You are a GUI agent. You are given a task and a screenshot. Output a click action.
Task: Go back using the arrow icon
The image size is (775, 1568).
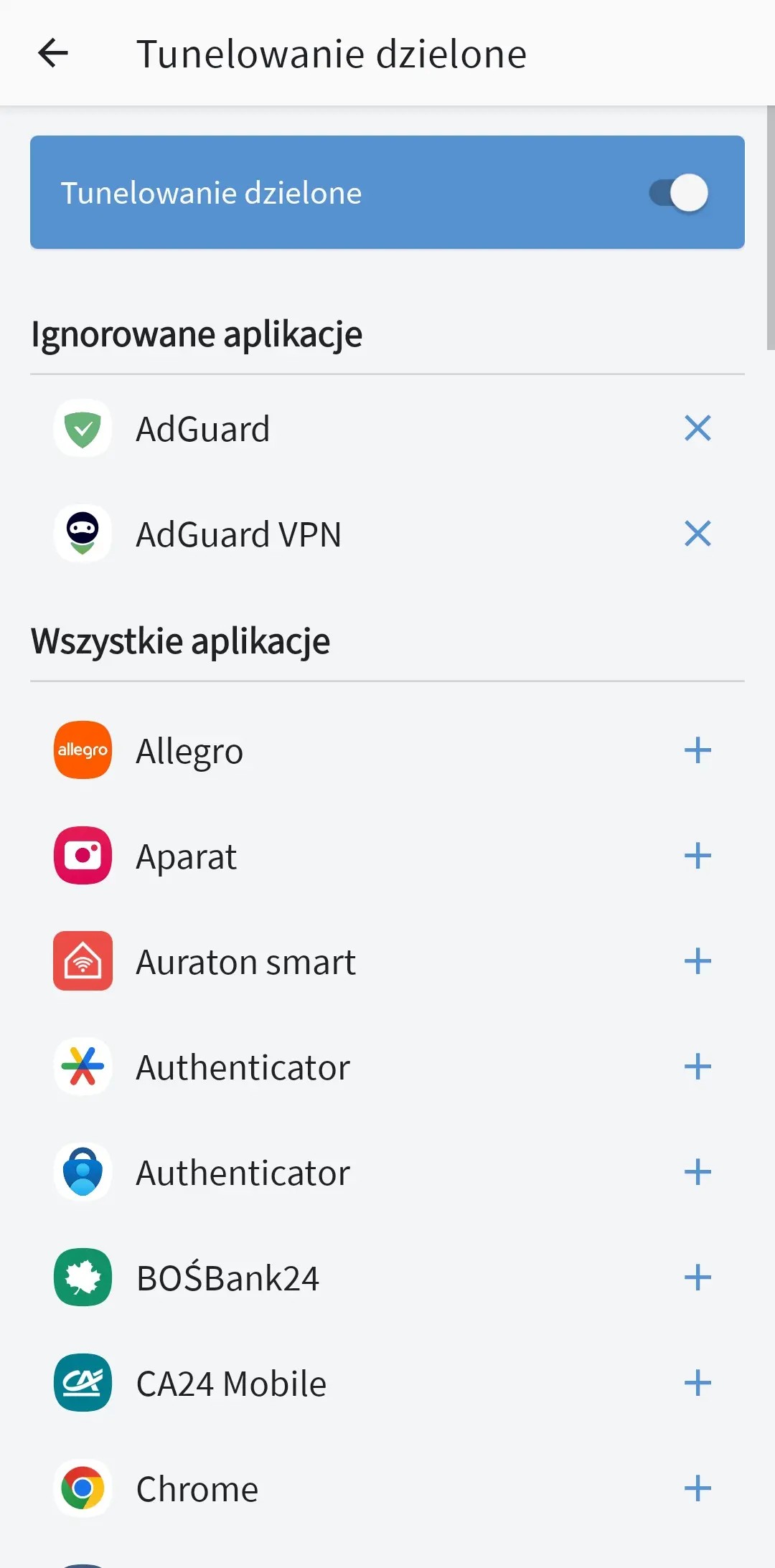tap(52, 53)
